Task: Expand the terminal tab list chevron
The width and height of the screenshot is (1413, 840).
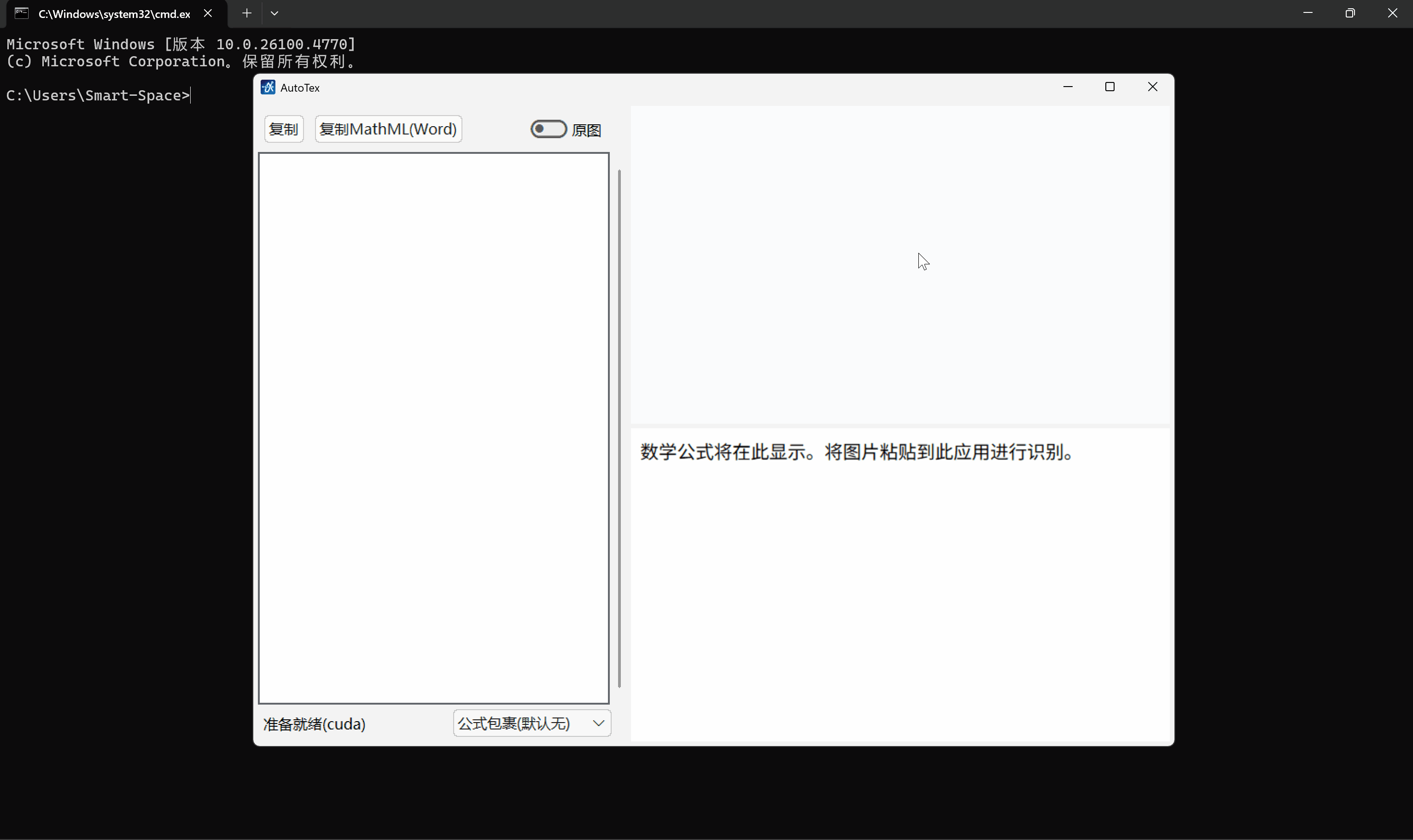Action: [275, 13]
